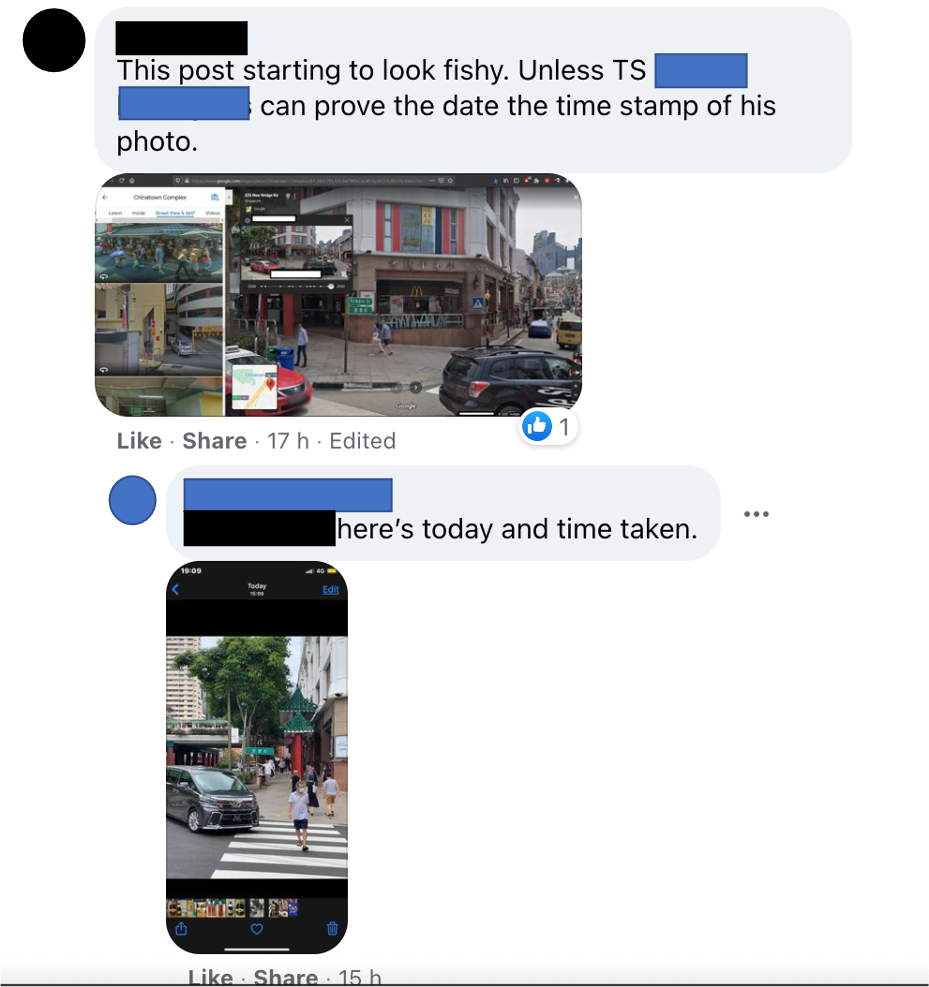Click the thumbs-up reaction icon
Screen dimensions: 929x987
click(537, 426)
